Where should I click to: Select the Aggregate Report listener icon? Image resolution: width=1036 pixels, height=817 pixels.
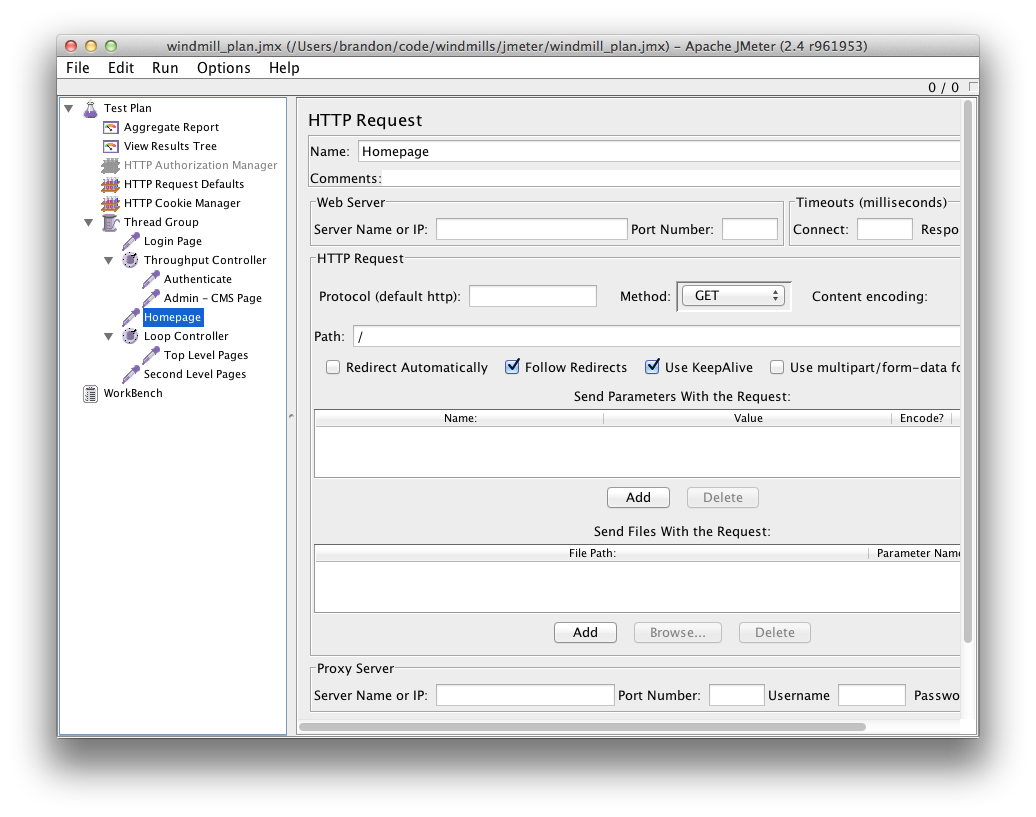click(111, 127)
